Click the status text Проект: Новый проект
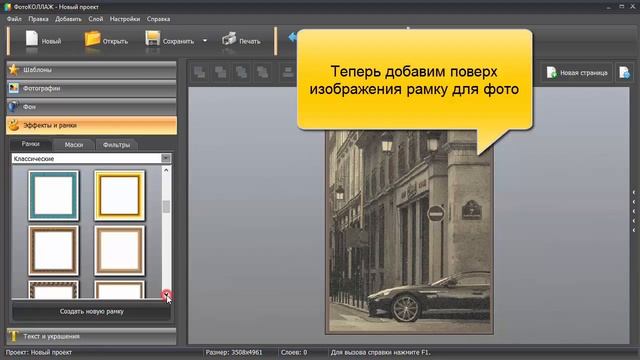The width and height of the screenshot is (640, 360). point(39,352)
